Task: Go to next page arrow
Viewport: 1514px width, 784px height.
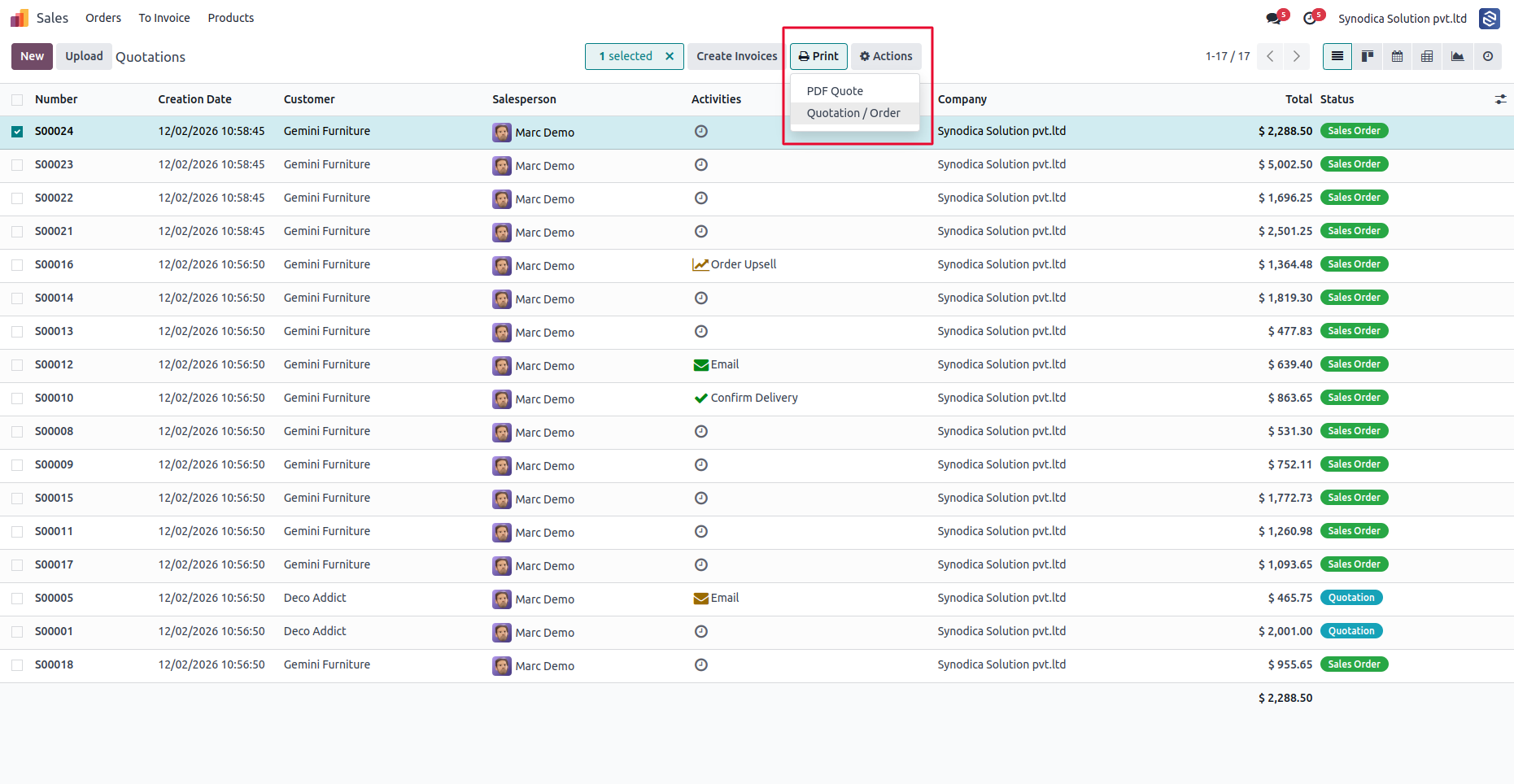Action: [1297, 56]
